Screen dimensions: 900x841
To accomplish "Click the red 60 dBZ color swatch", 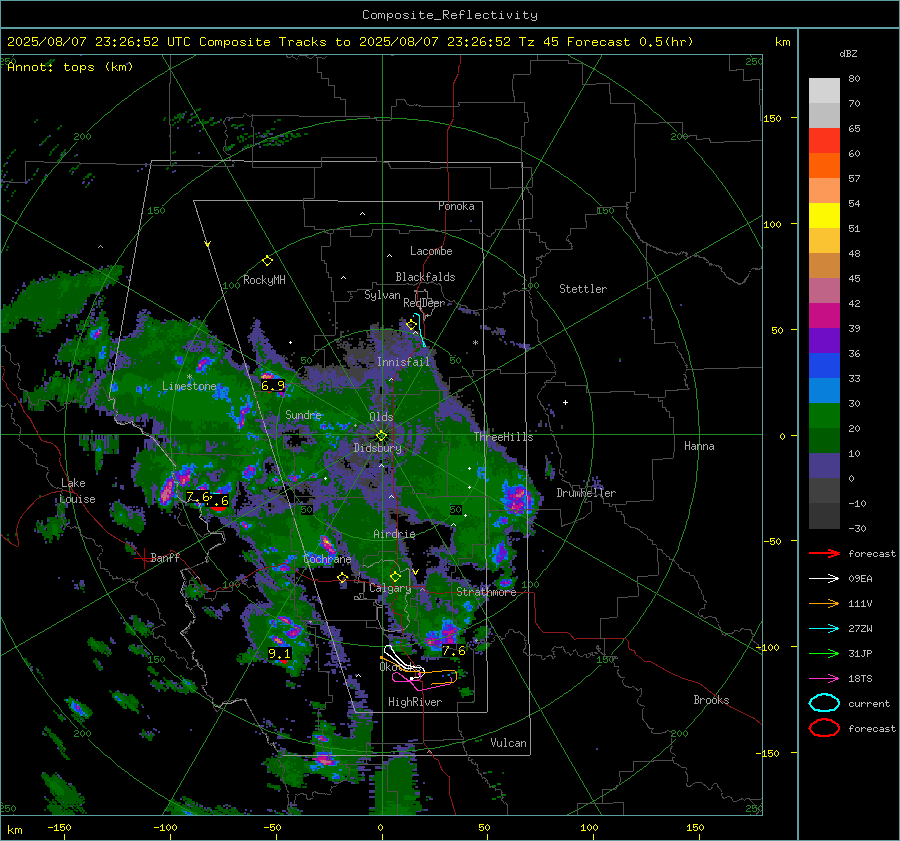I will [824, 141].
